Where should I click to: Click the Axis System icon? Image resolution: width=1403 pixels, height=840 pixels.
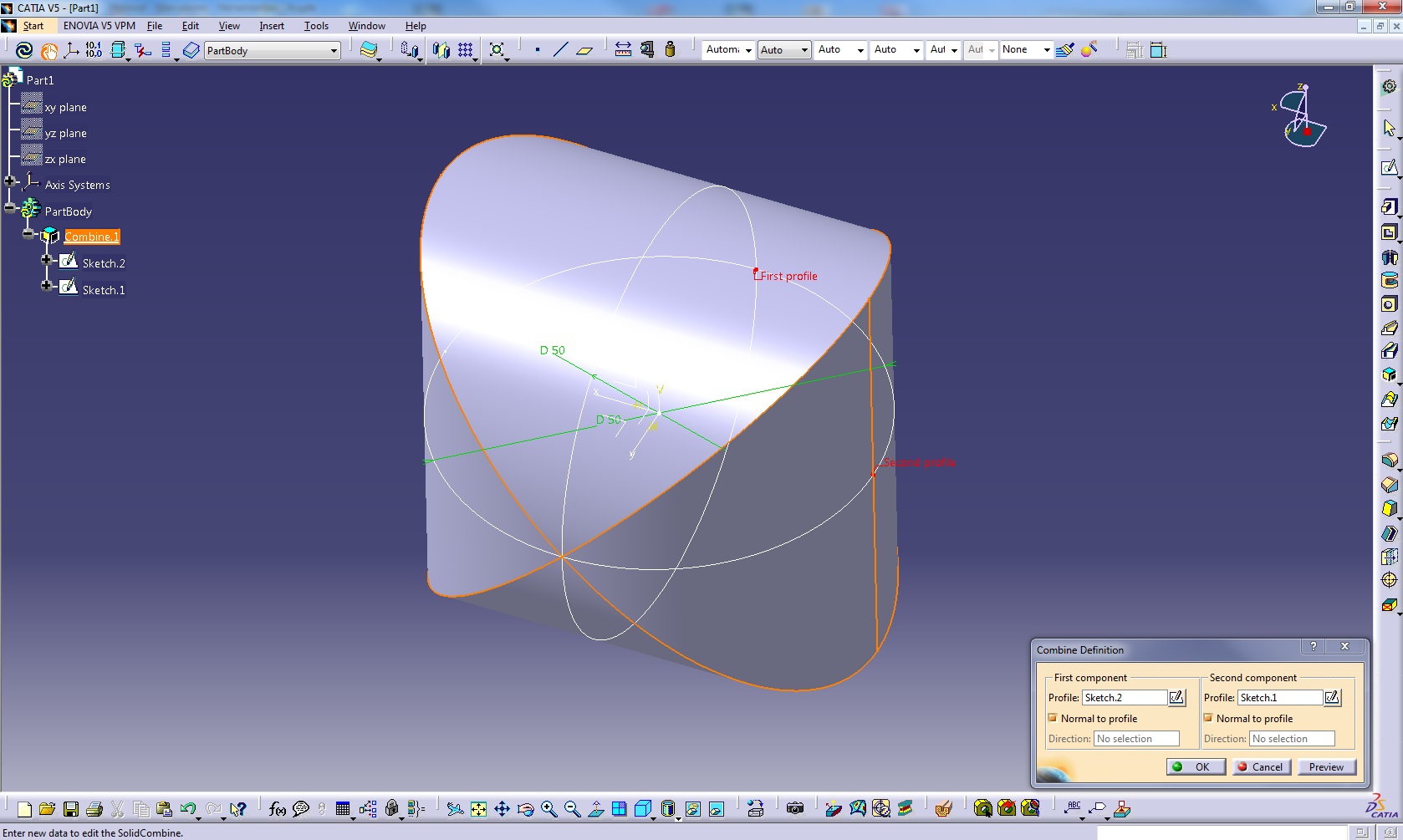pos(71,50)
